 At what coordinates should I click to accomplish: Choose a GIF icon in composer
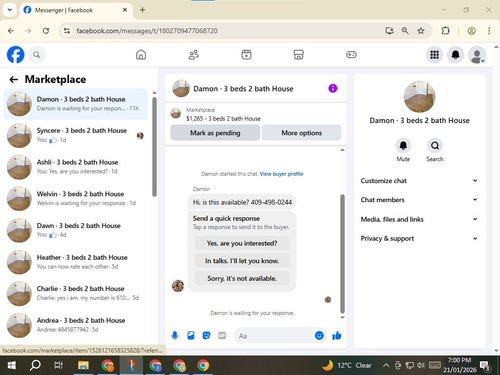point(222,335)
